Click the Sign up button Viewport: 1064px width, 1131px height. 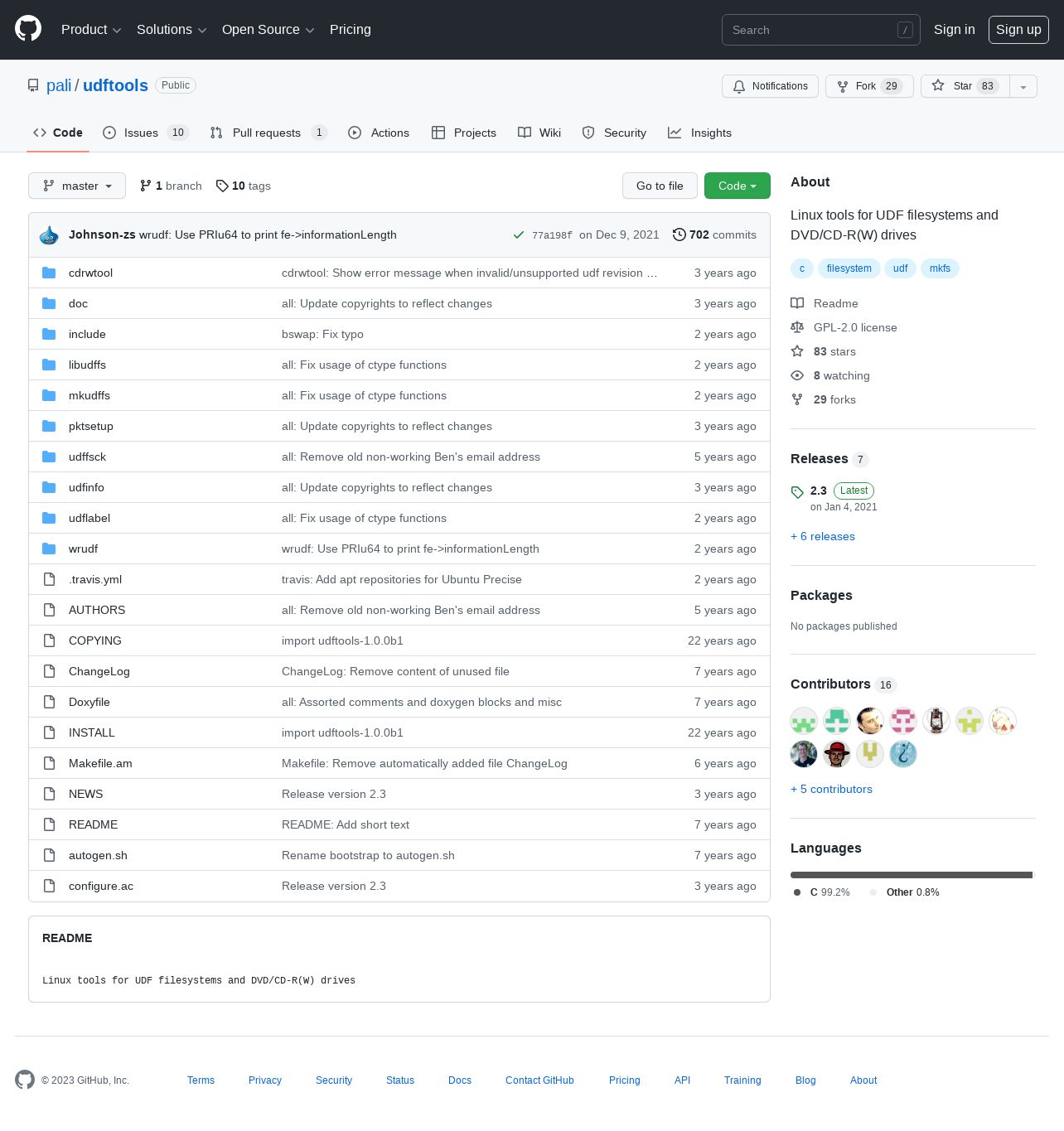click(x=1018, y=29)
